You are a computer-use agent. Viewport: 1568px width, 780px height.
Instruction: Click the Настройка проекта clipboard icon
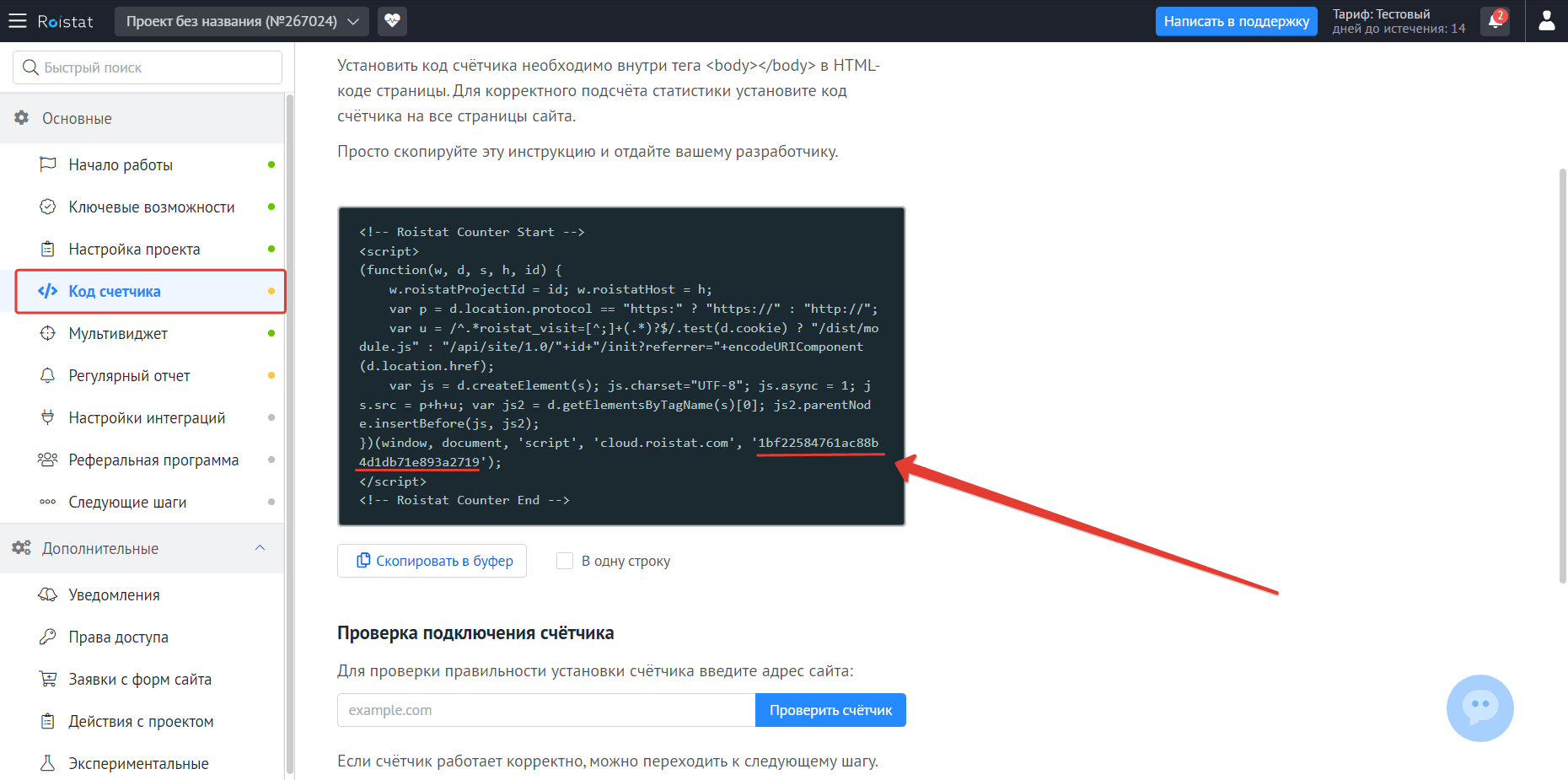48,249
